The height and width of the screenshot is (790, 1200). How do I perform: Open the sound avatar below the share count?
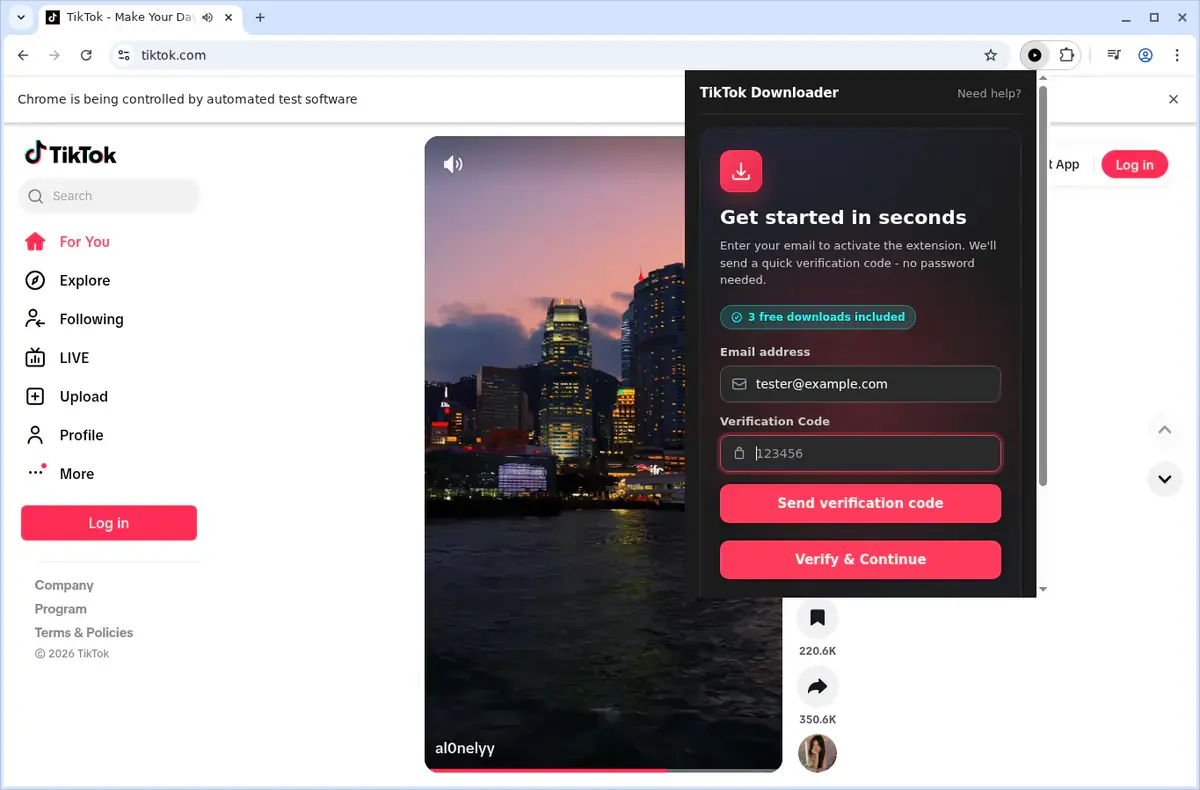[817, 753]
